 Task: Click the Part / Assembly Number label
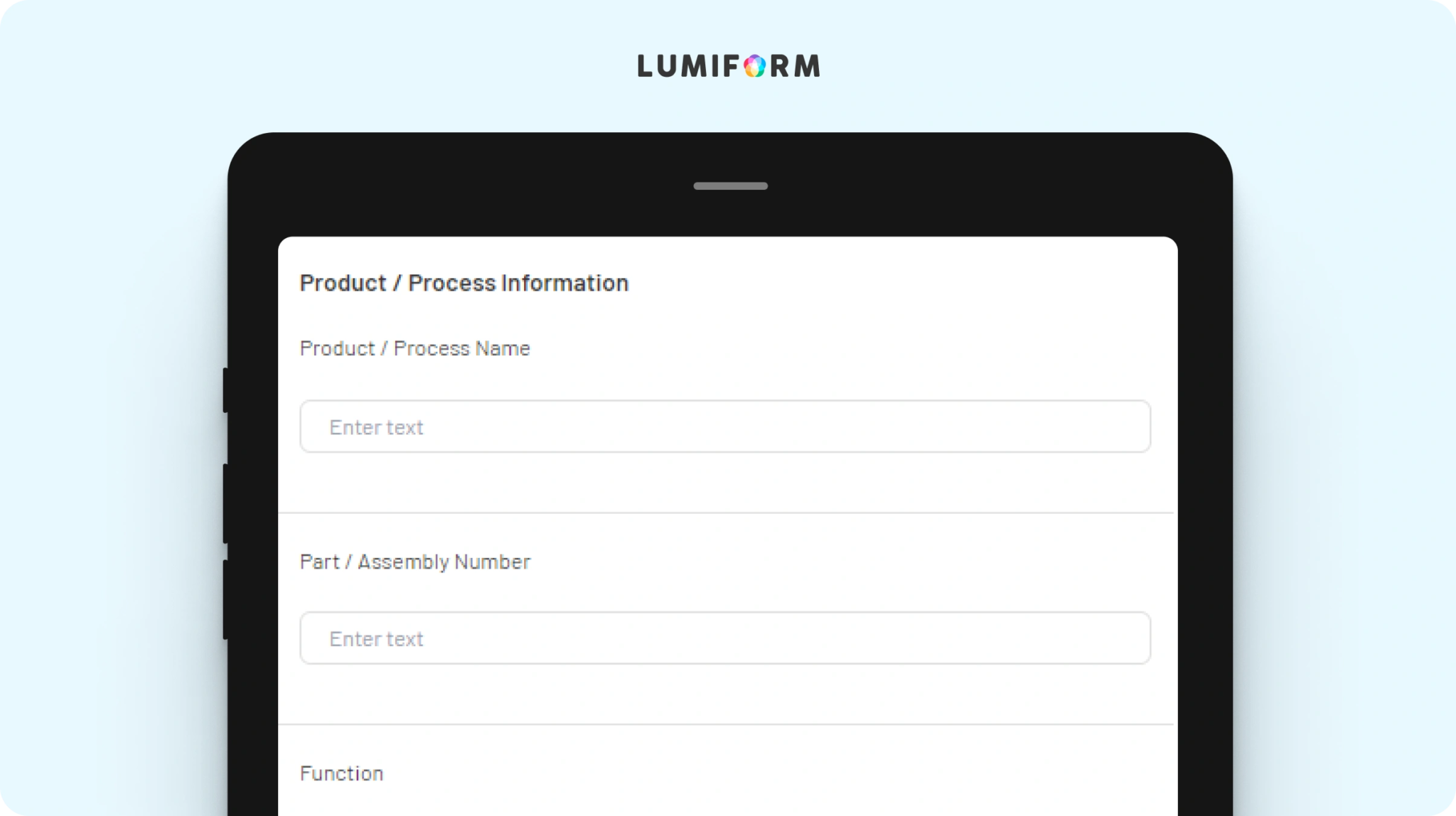(x=415, y=562)
